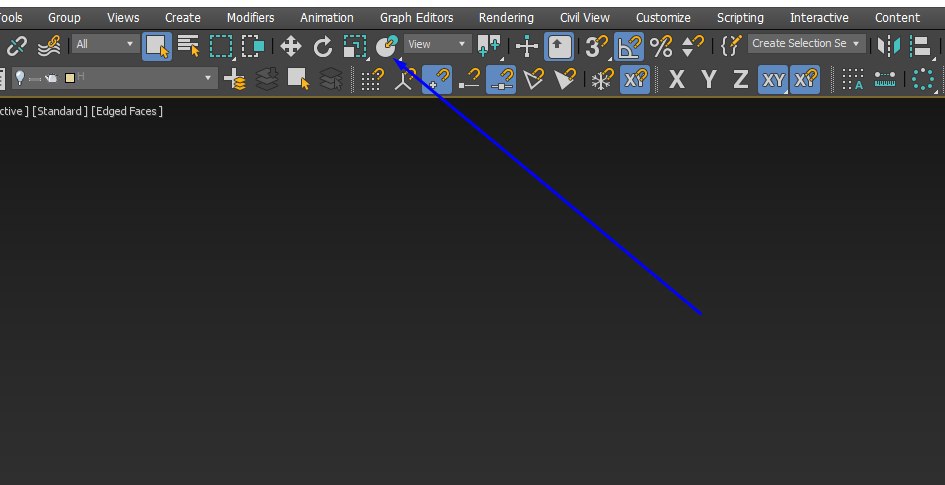Image resolution: width=945 pixels, height=485 pixels.
Task: Restrict to XY plane
Action: click(773, 80)
